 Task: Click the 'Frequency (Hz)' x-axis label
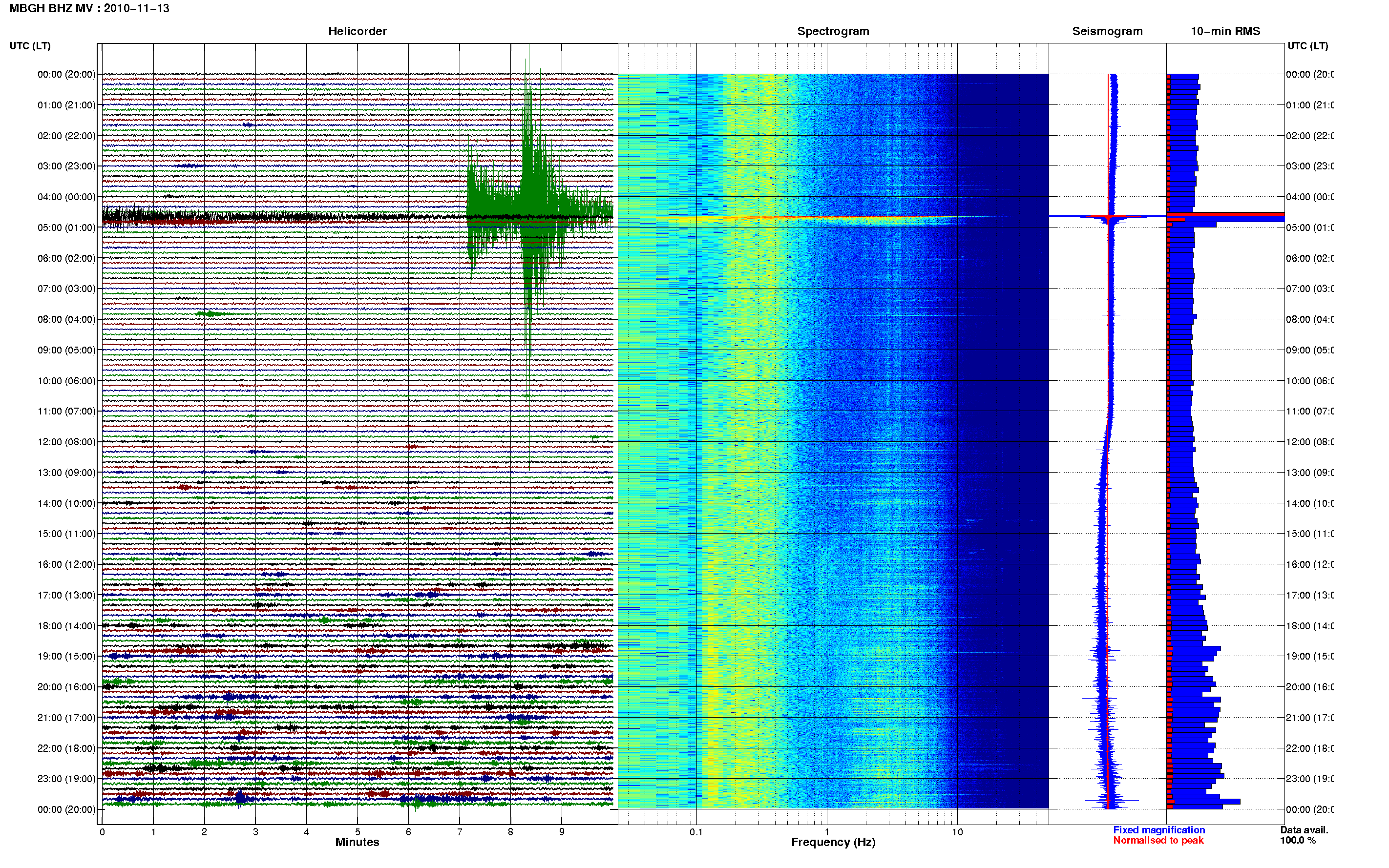(833, 842)
